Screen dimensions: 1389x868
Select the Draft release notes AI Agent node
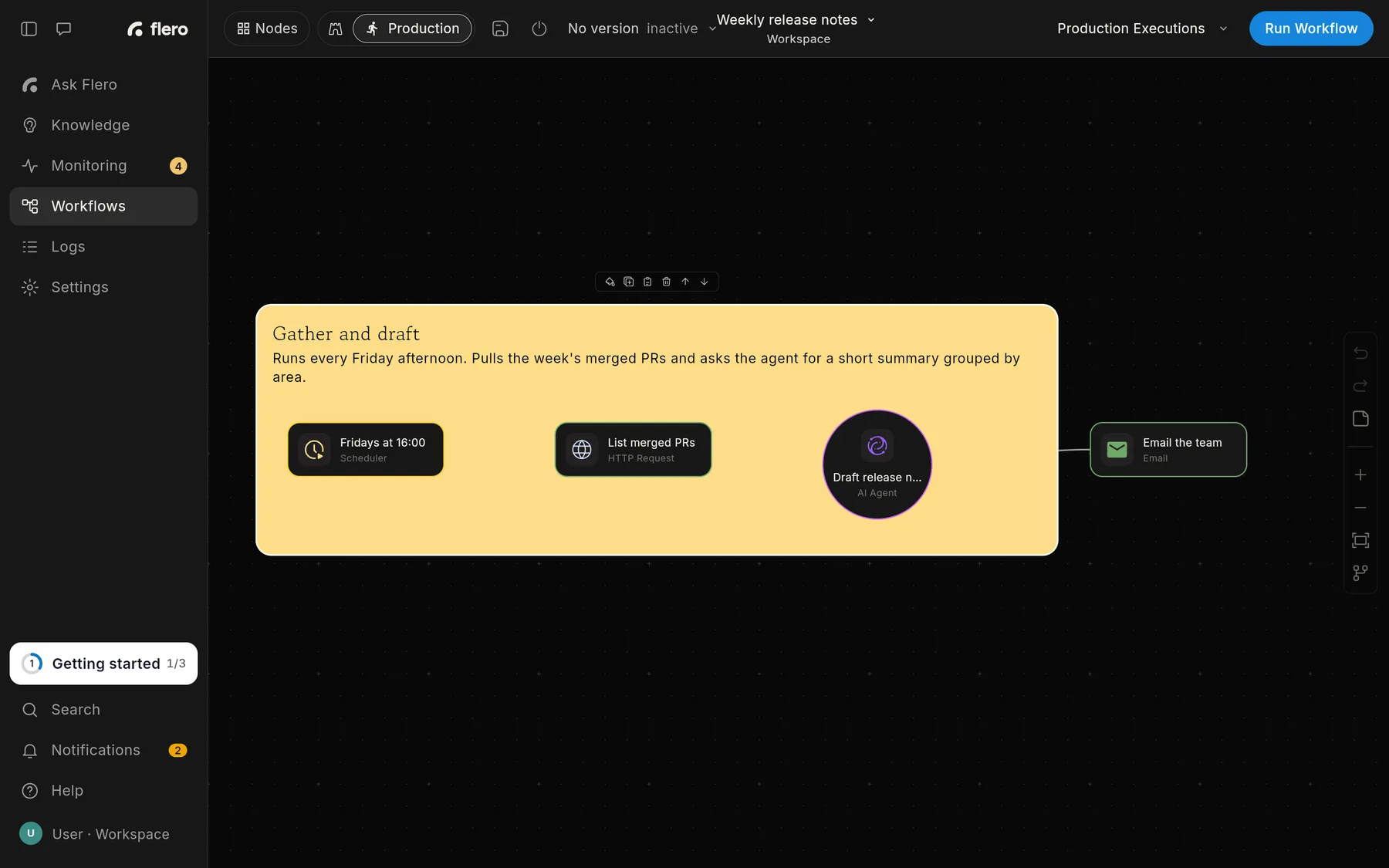coord(877,464)
